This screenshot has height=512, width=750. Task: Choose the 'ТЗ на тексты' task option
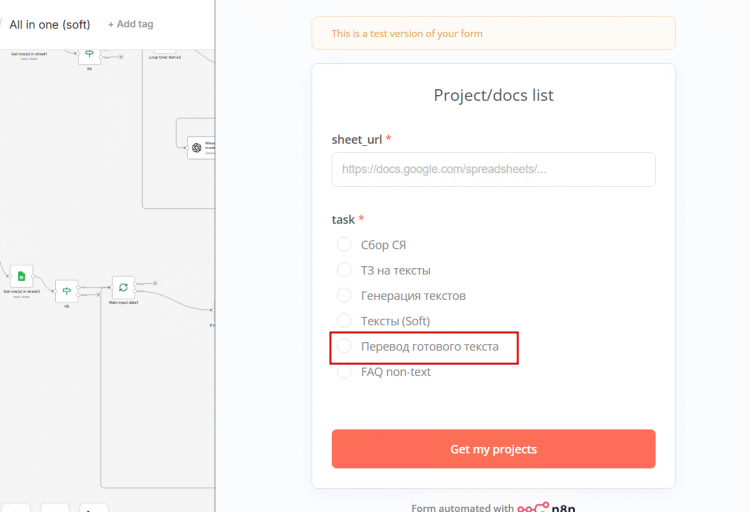(344, 270)
